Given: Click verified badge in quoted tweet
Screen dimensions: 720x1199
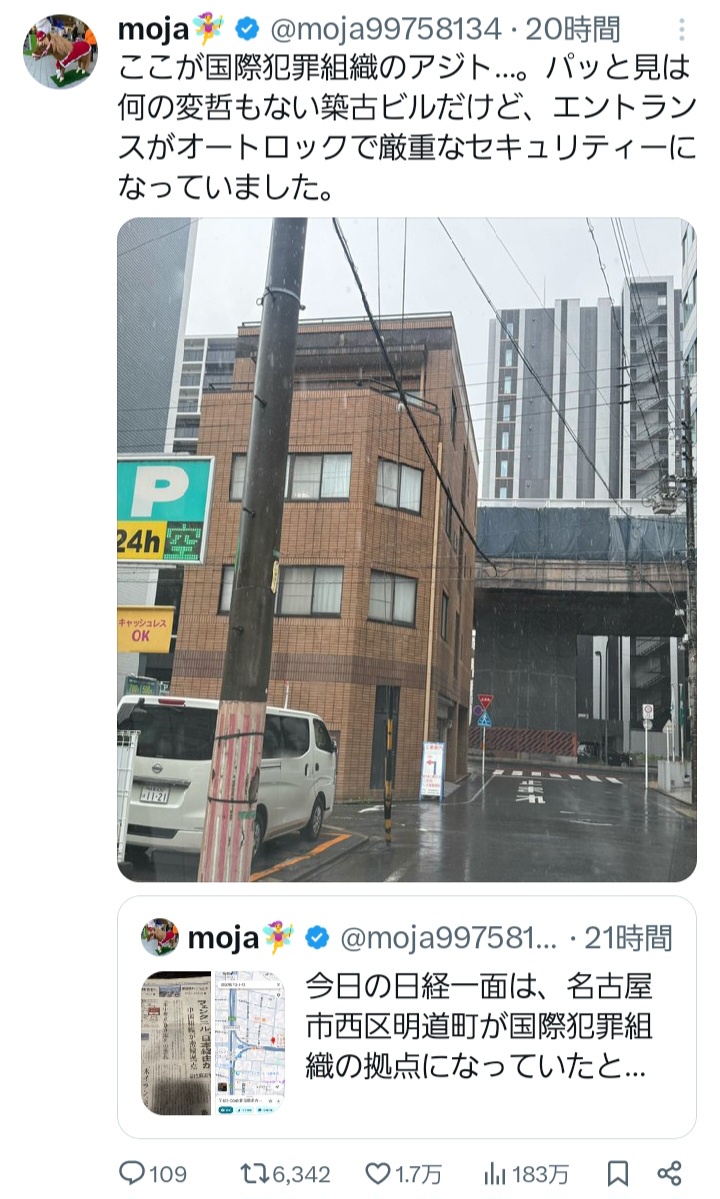Looking at the screenshot, I should (x=316, y=937).
